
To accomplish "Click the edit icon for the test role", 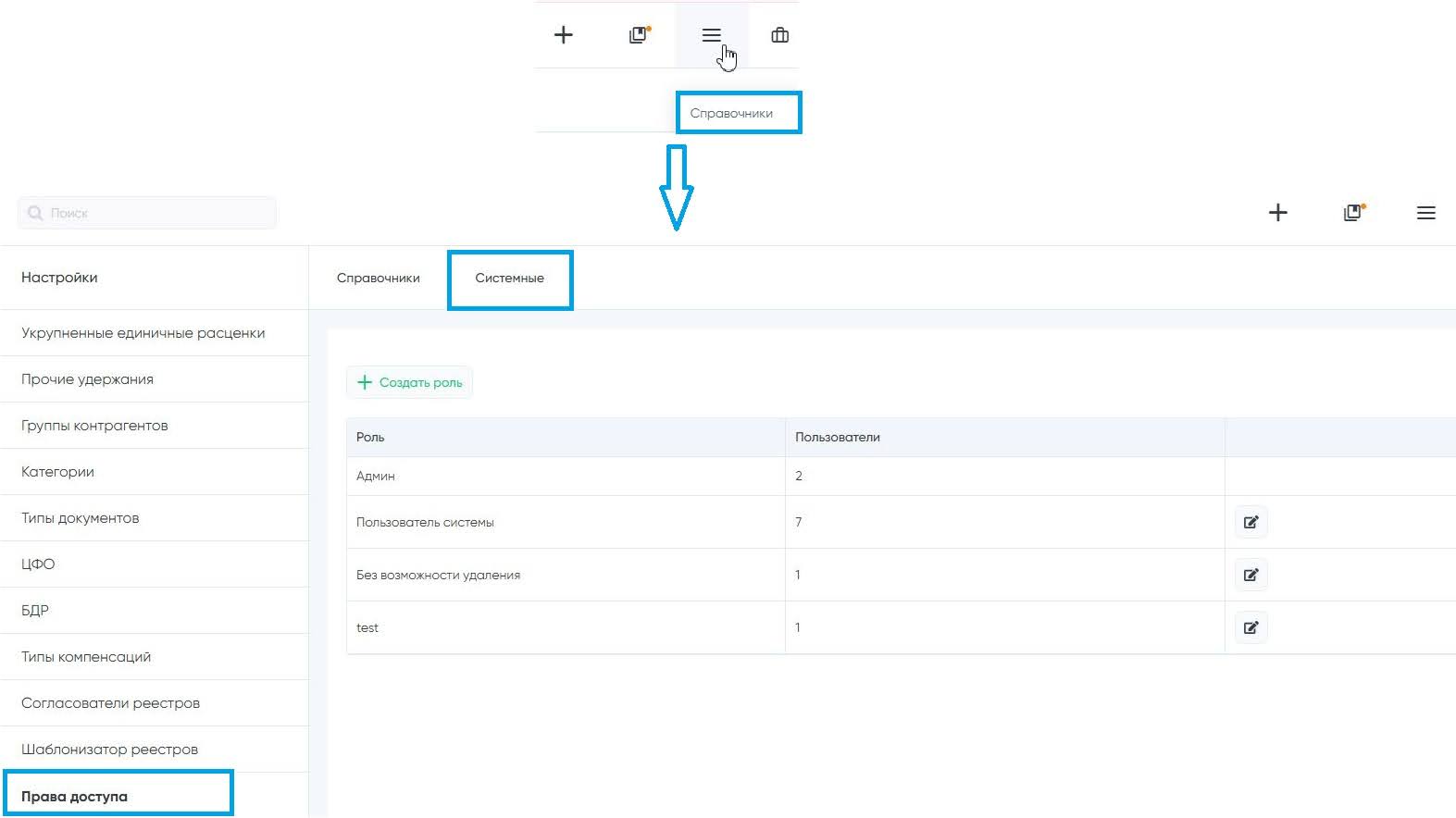I will [x=1251, y=627].
